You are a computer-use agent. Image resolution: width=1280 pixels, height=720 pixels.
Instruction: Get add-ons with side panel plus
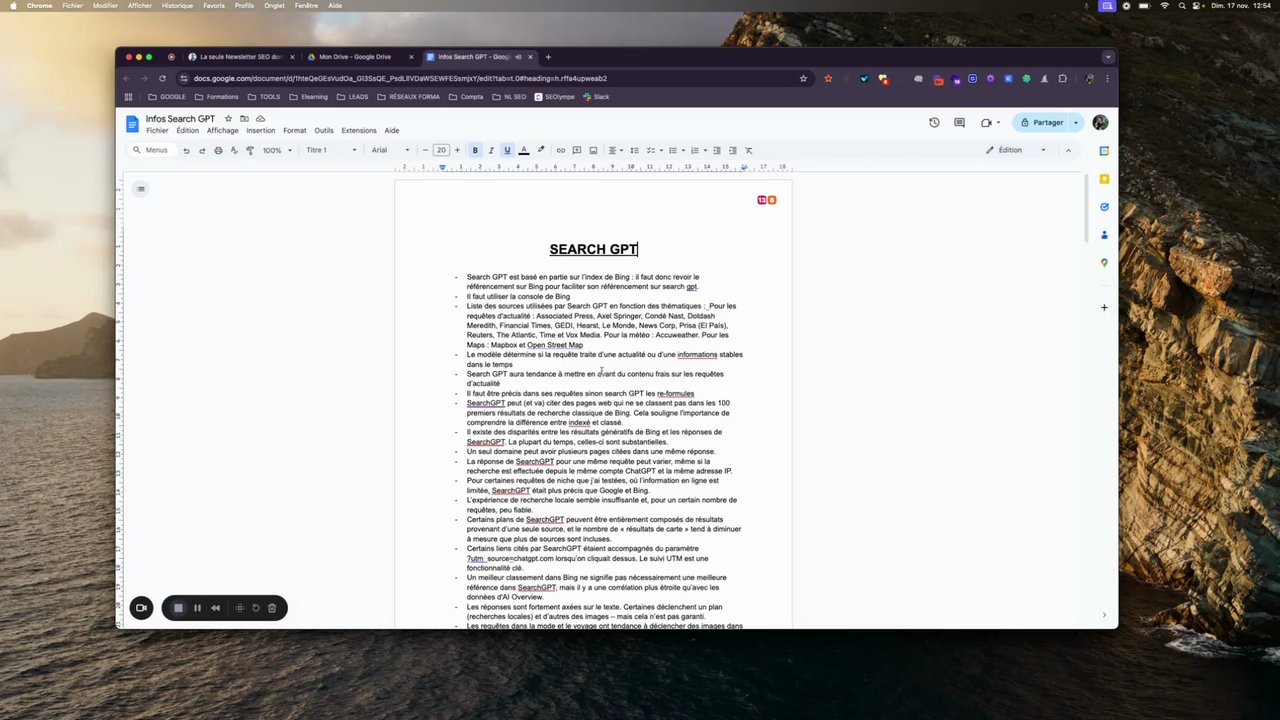point(1104,307)
